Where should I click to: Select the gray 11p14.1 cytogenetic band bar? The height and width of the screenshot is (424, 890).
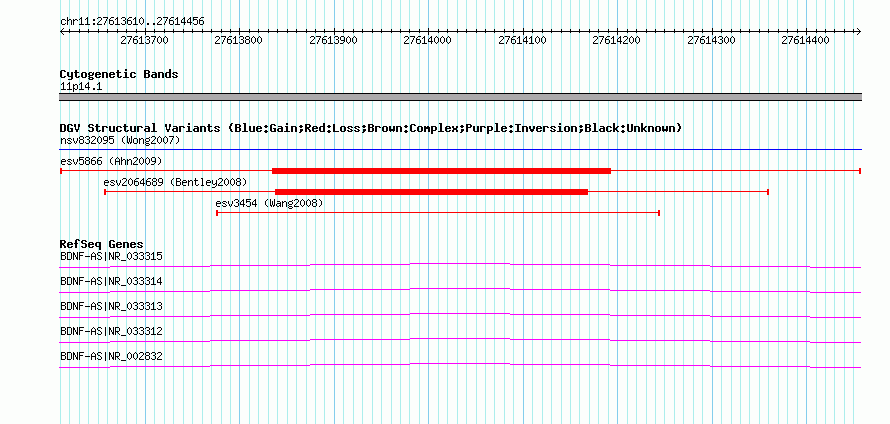point(460,97)
